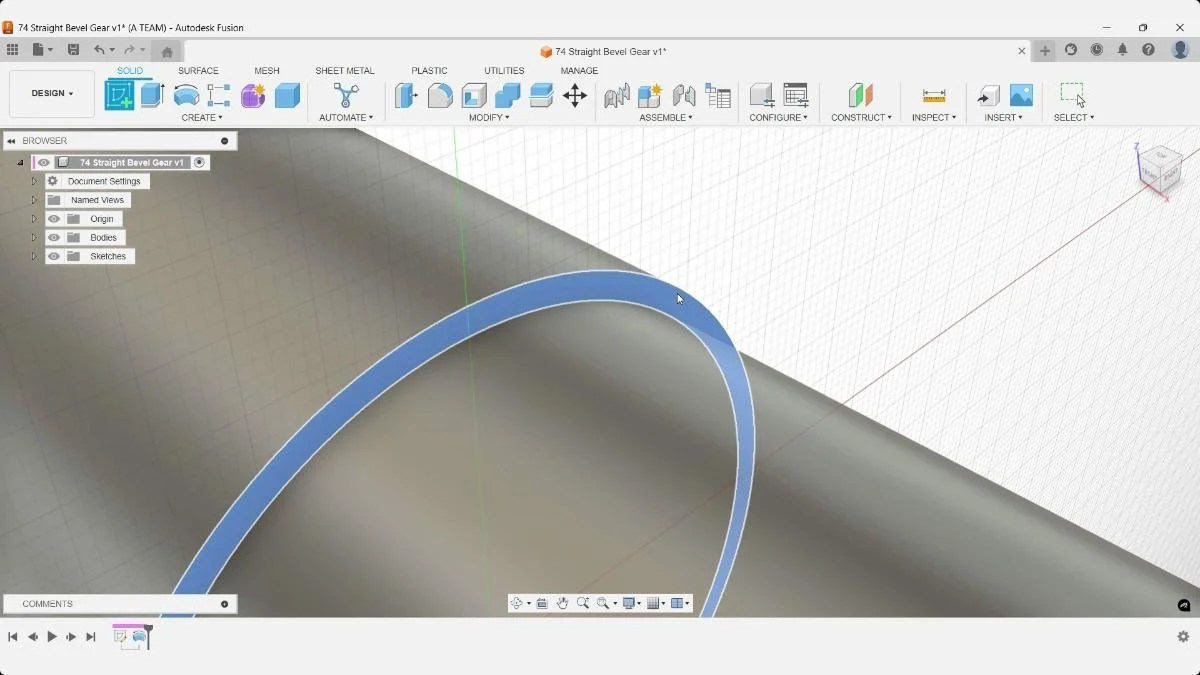Open the Help question mark icon

click(x=1149, y=50)
